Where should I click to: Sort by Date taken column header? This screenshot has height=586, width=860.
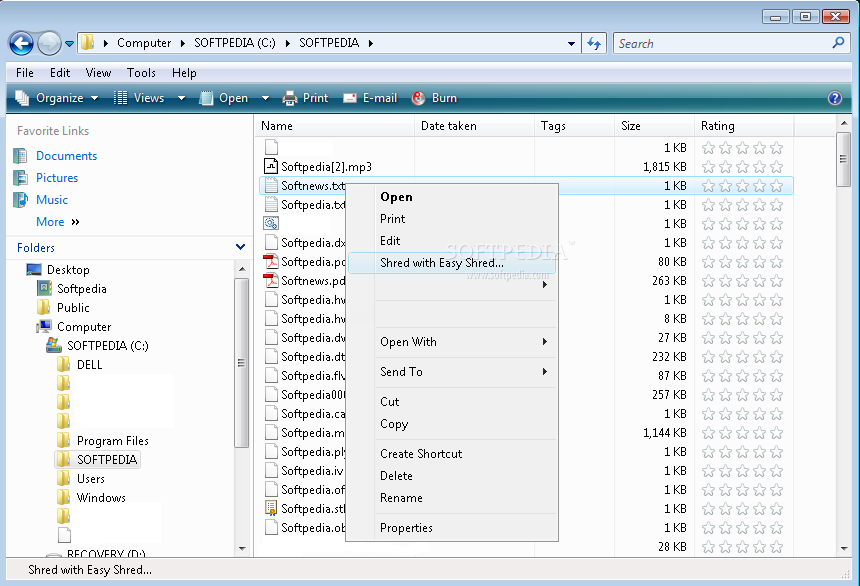click(x=474, y=126)
